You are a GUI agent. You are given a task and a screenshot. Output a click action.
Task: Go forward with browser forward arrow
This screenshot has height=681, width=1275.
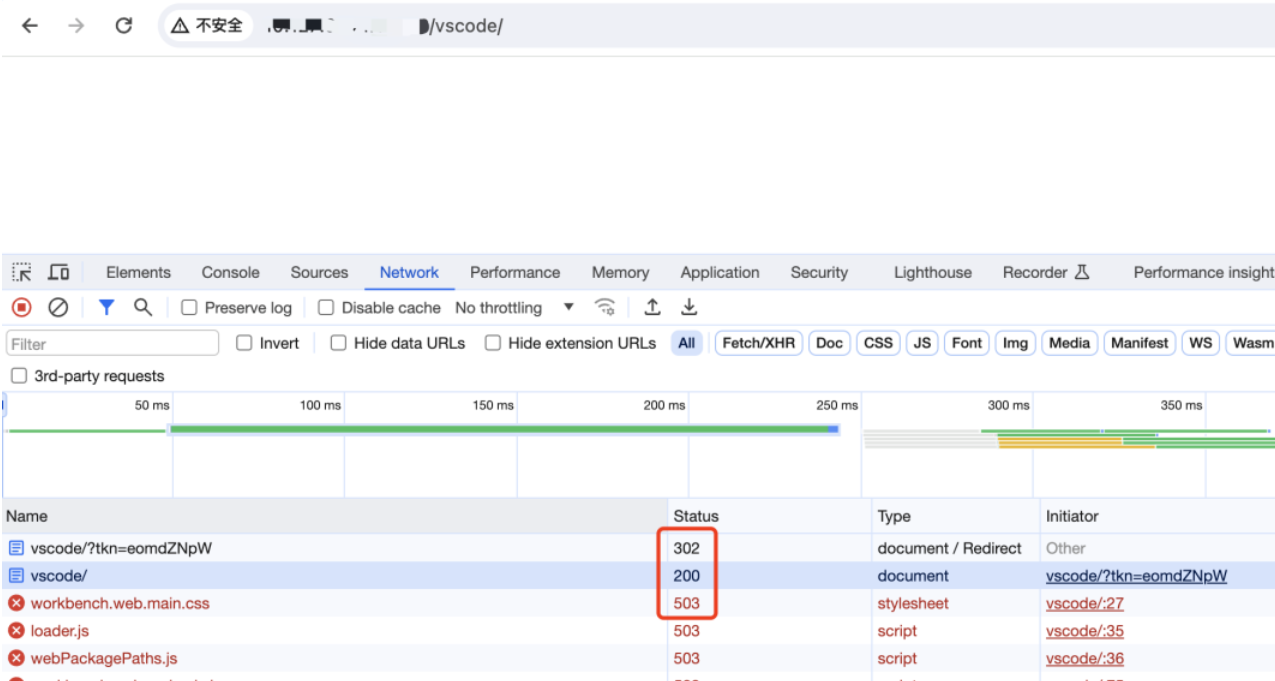[x=76, y=26]
